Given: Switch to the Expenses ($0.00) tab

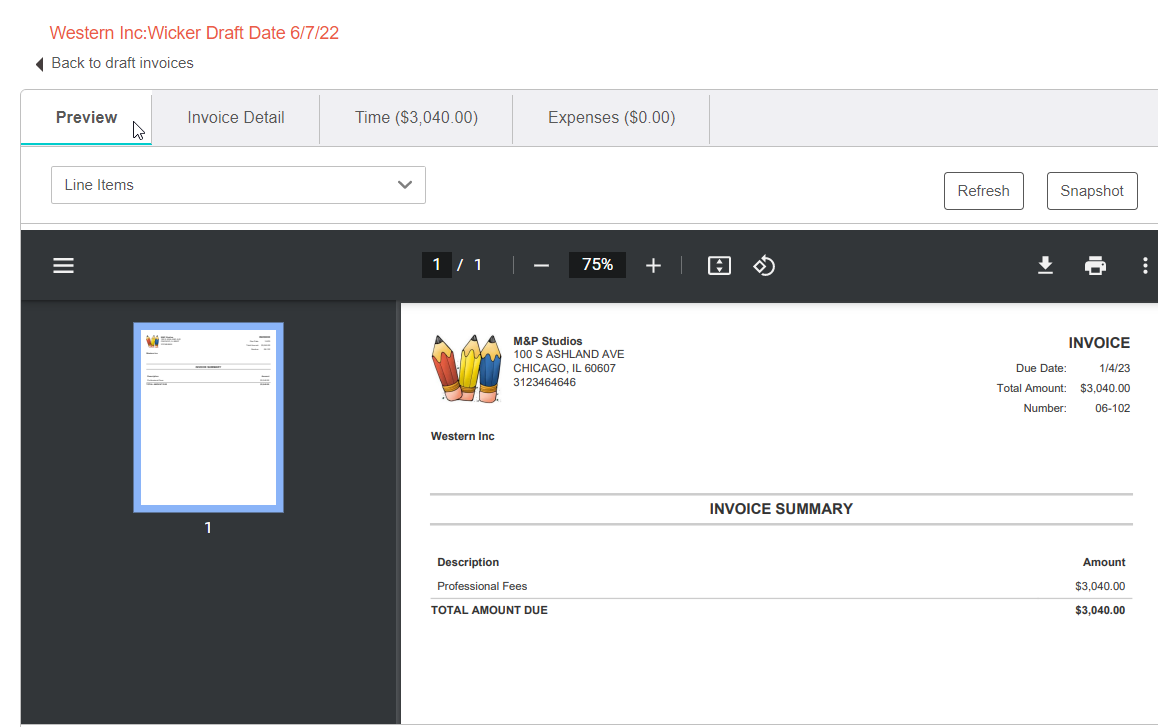Looking at the screenshot, I should [x=611, y=118].
